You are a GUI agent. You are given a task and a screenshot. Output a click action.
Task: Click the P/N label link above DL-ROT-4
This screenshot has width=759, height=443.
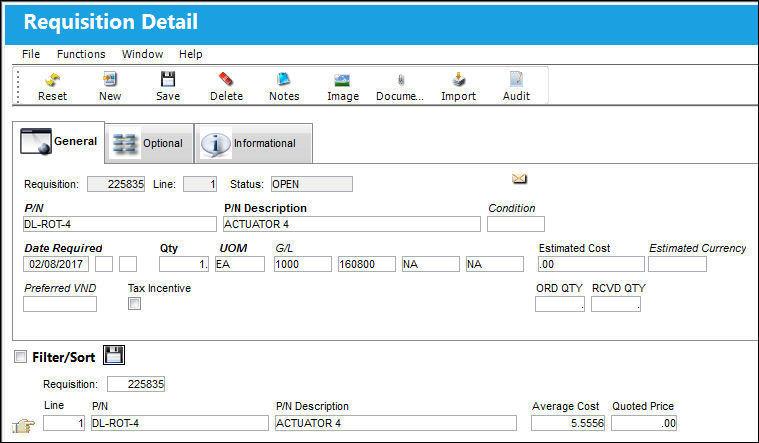[x=34, y=208]
